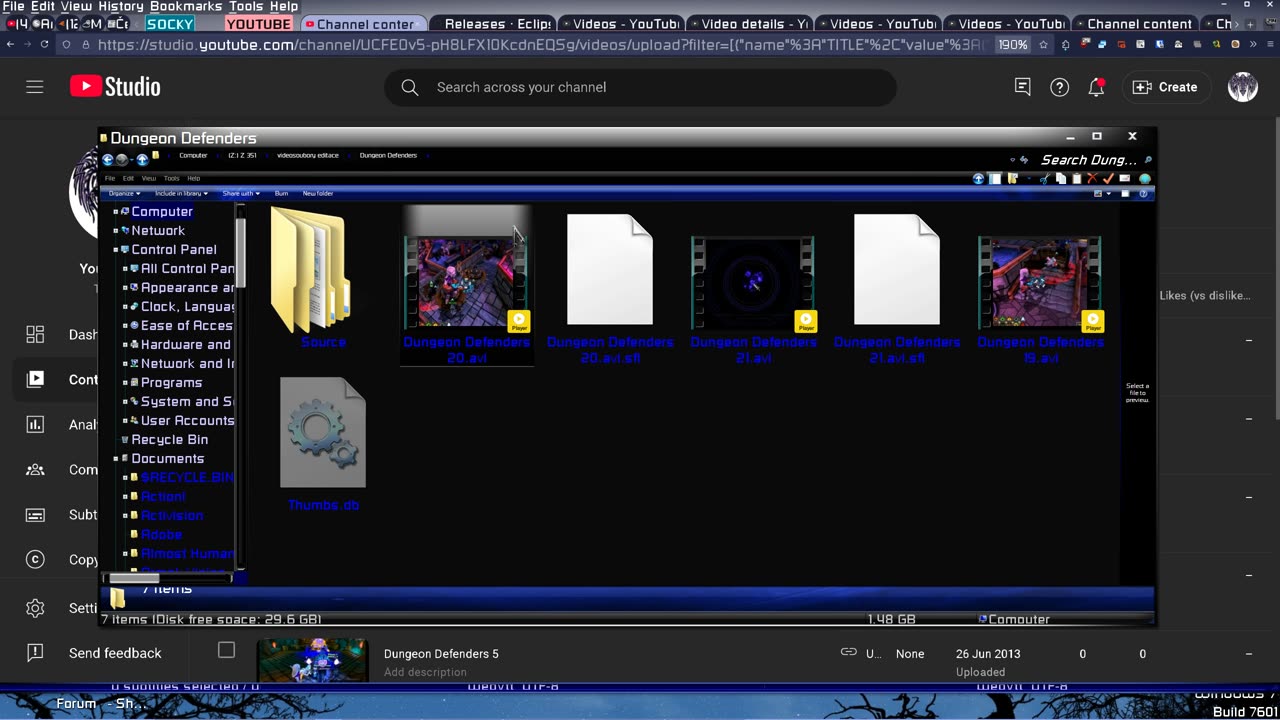Collapse the Control Panel tree node

116,249
